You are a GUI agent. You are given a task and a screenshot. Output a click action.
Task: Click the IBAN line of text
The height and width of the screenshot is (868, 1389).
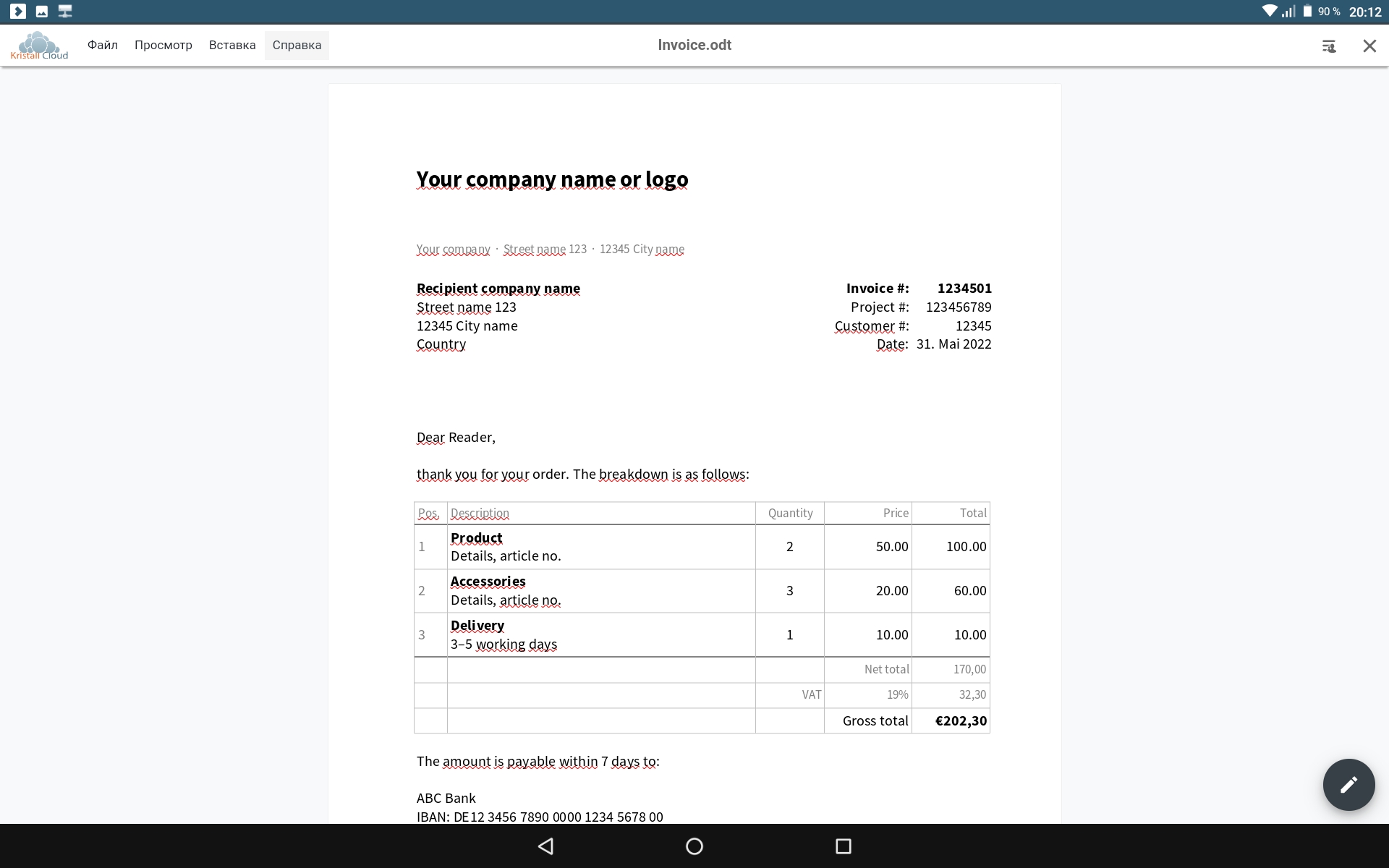pos(540,817)
